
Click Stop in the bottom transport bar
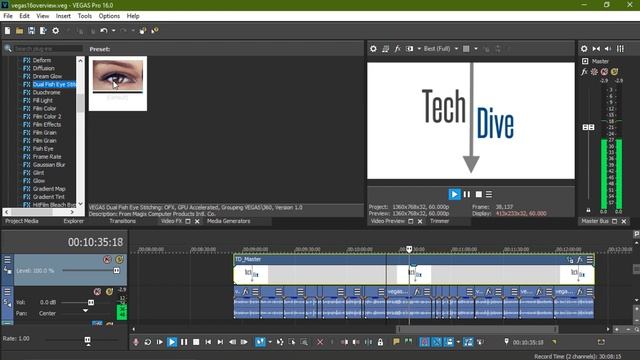point(196,342)
